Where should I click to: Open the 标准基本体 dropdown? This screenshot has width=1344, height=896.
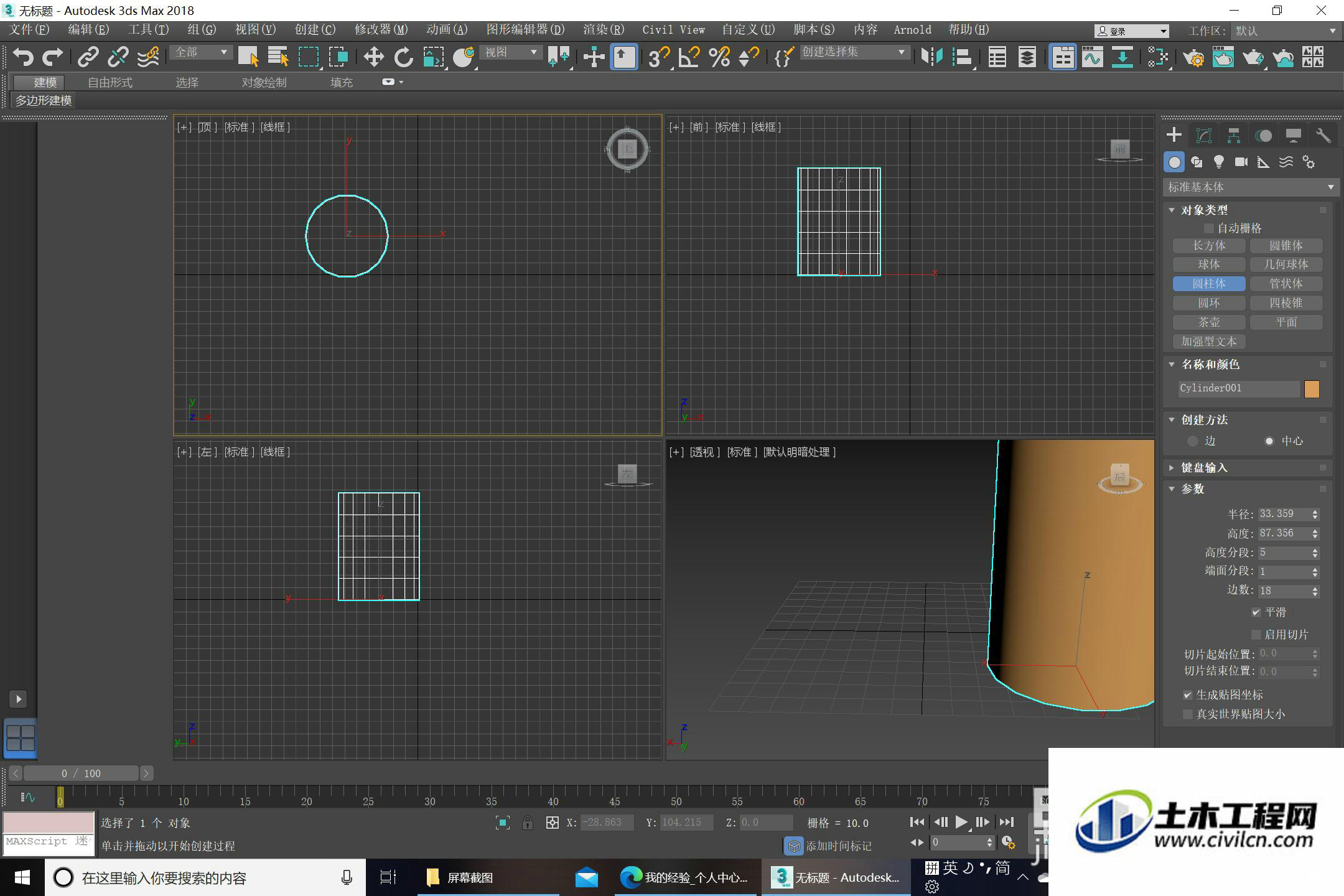(x=1251, y=187)
